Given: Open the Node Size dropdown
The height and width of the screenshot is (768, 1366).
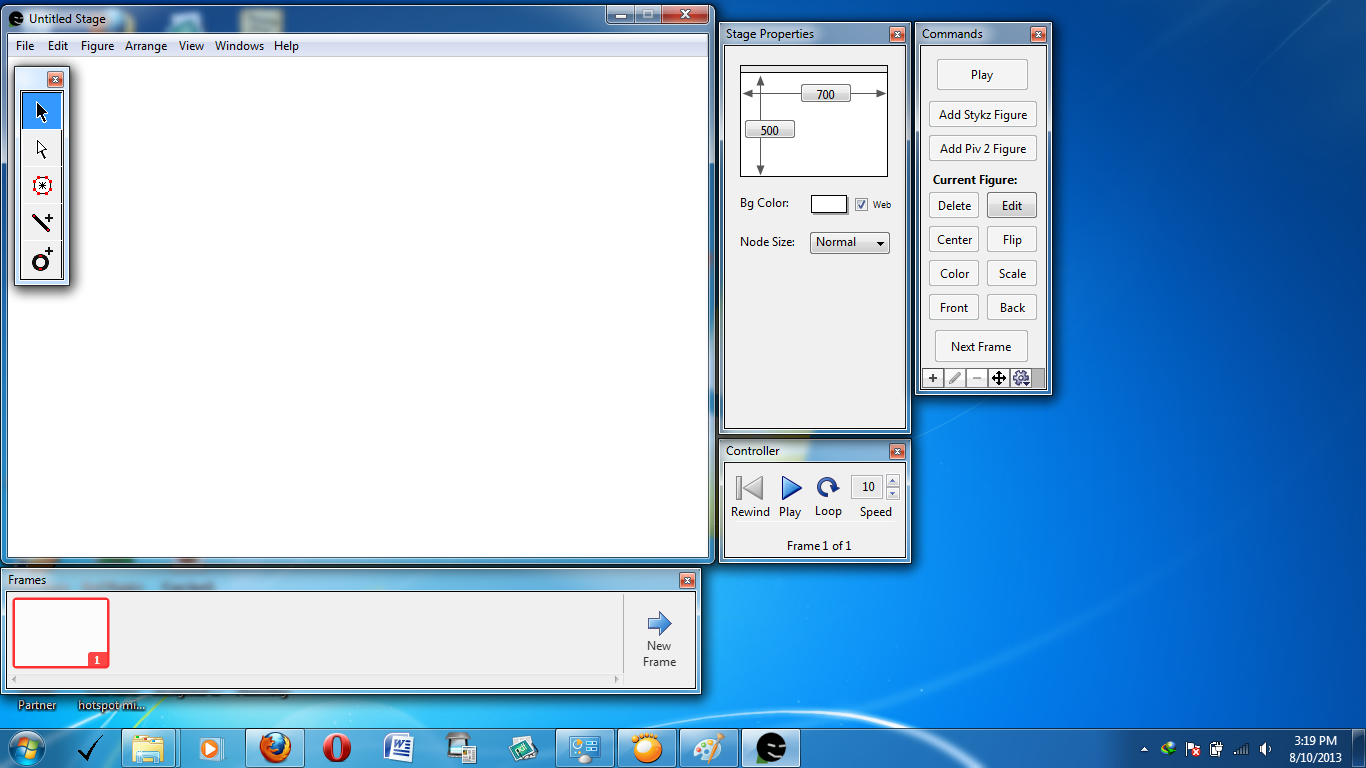Looking at the screenshot, I should [x=850, y=242].
